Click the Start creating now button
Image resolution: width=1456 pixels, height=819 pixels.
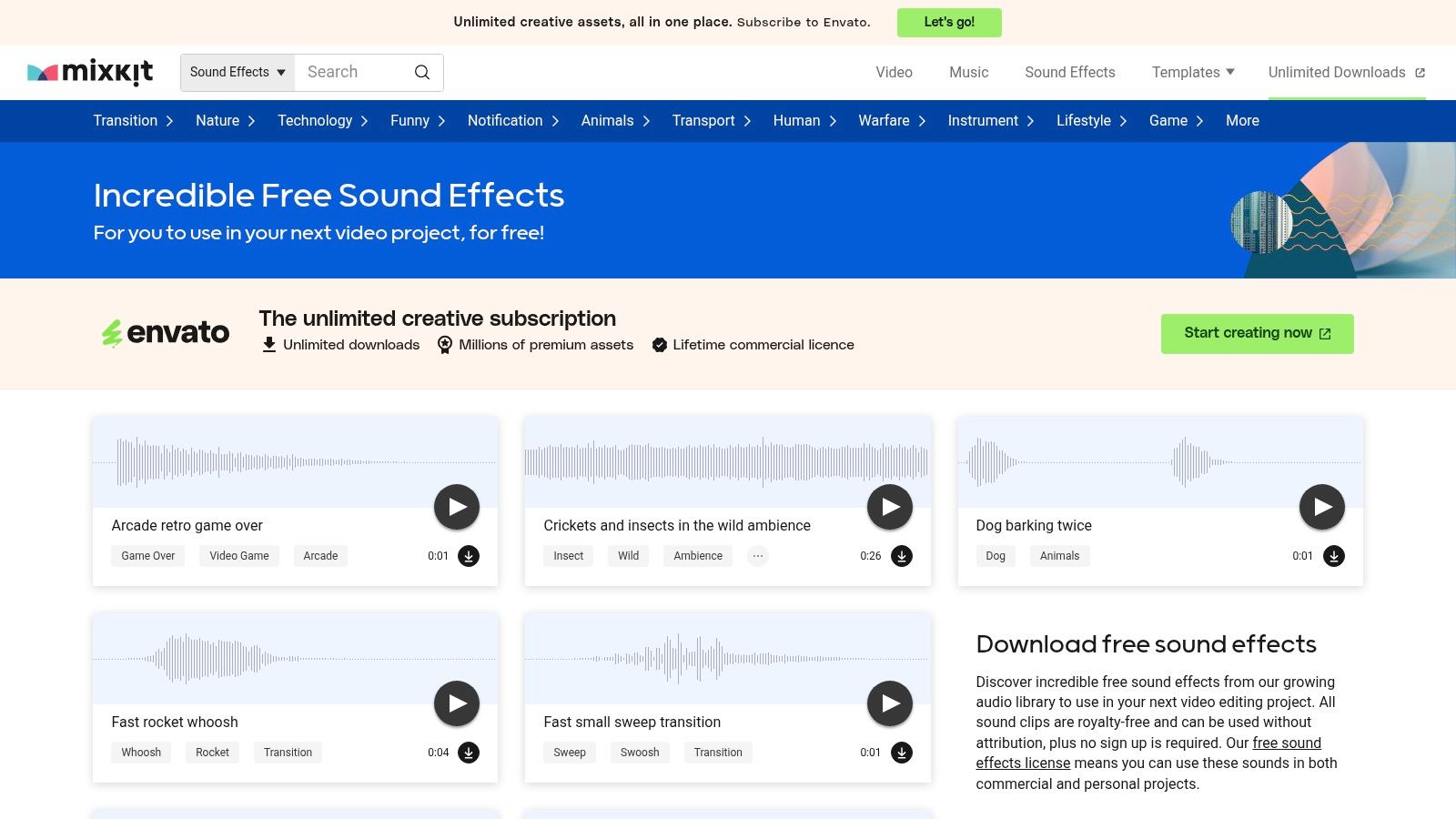point(1257,333)
